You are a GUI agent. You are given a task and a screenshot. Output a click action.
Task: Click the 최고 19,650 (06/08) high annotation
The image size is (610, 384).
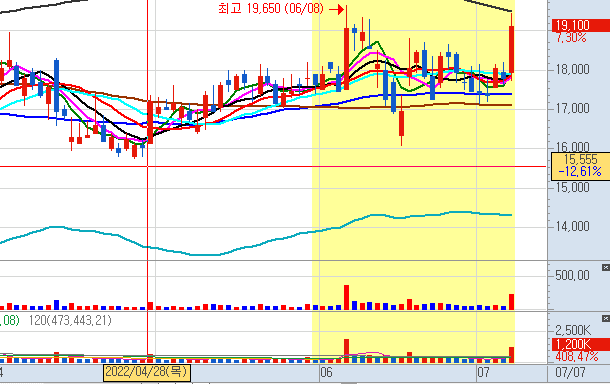tap(271, 9)
